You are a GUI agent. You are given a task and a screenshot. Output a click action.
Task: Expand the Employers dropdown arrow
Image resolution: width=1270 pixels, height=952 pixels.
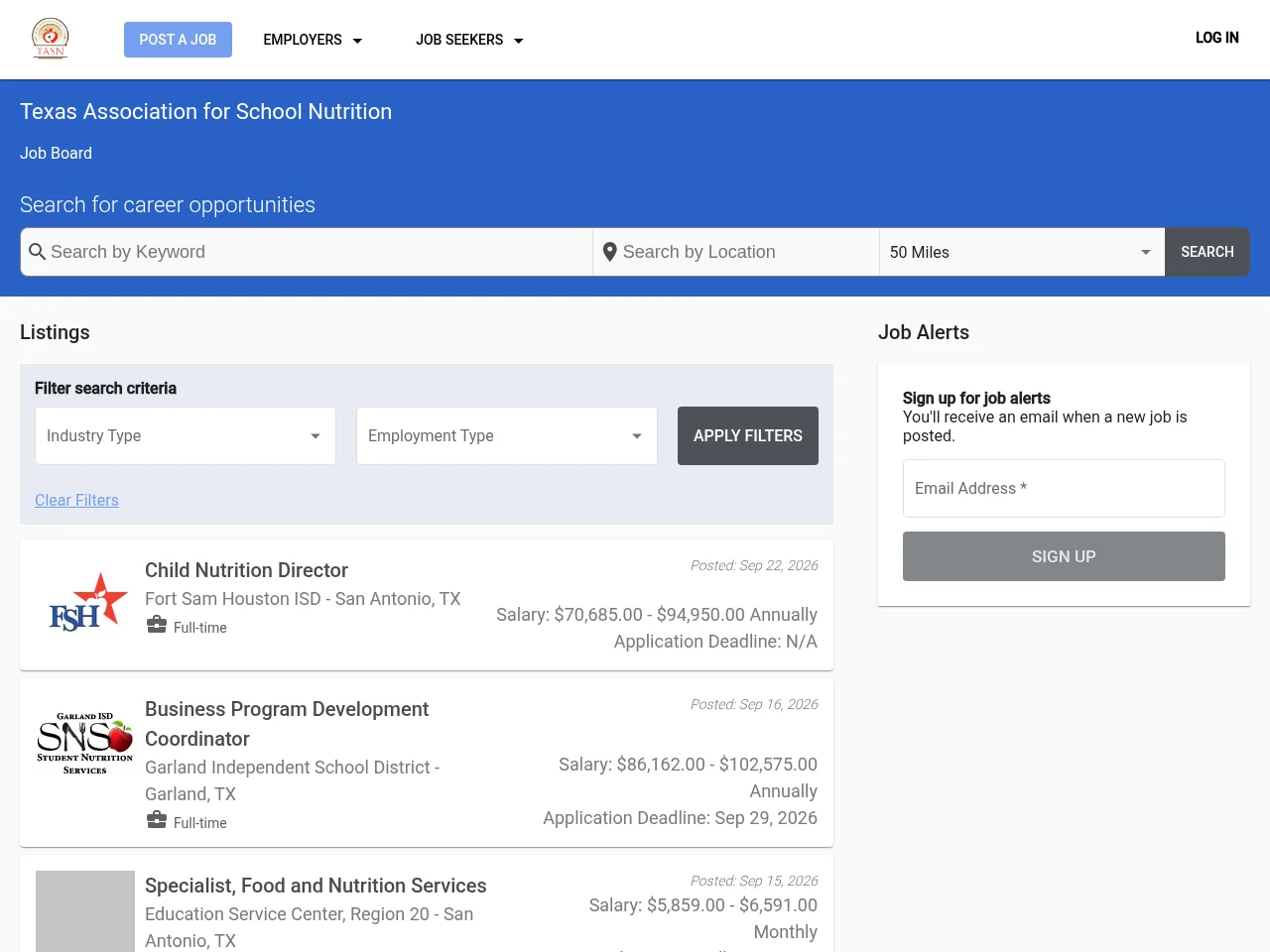357,41
